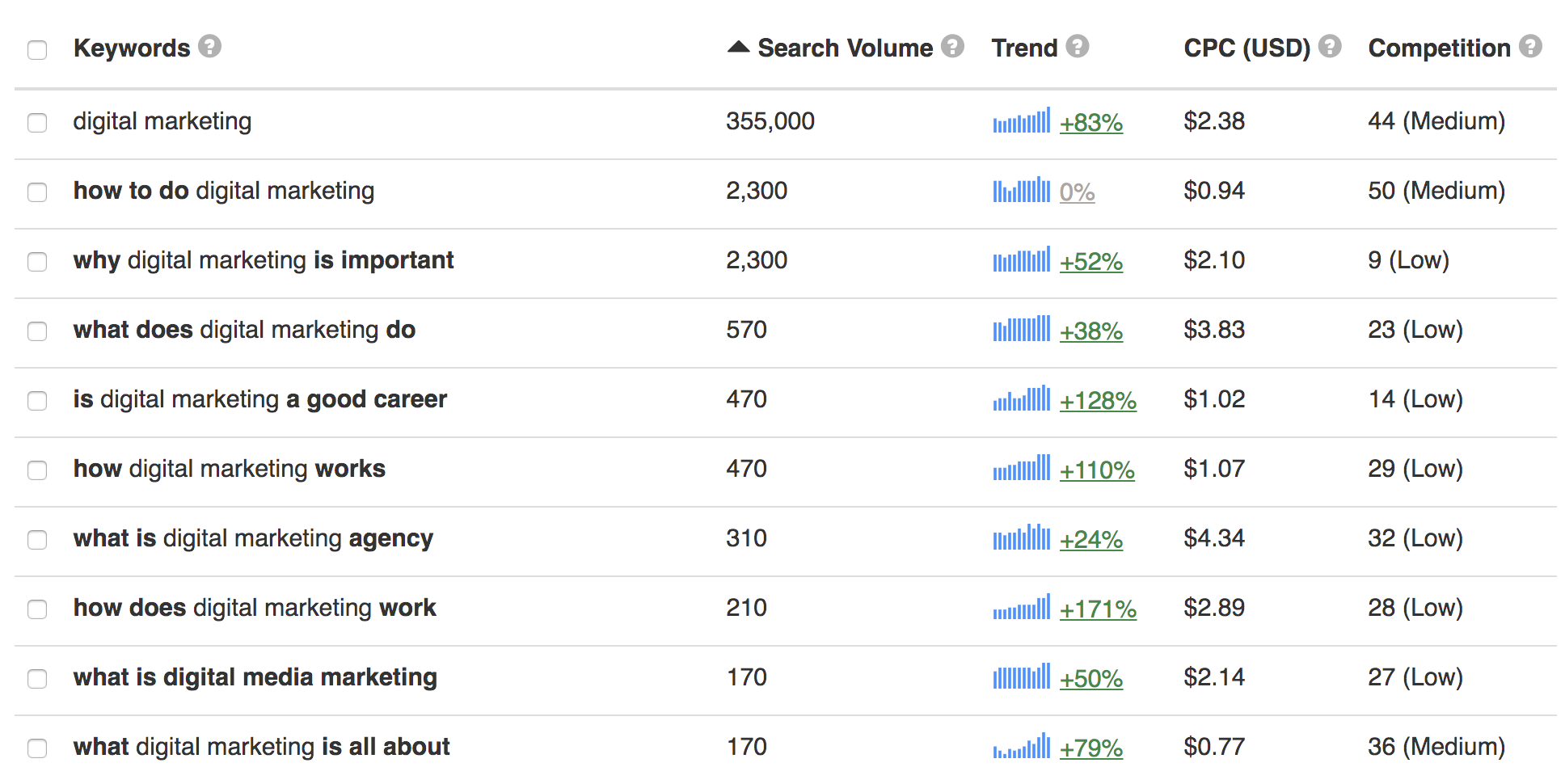Image resolution: width=1565 pixels, height=784 pixels.
Task: Sort by the CPC (USD) column header
Action: coord(1247,48)
